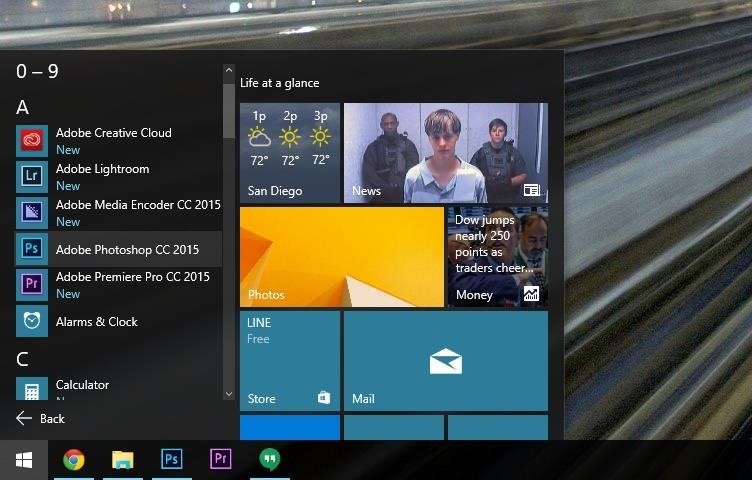752x480 pixels.
Task: Open the Photos tile
Action: click(342, 257)
